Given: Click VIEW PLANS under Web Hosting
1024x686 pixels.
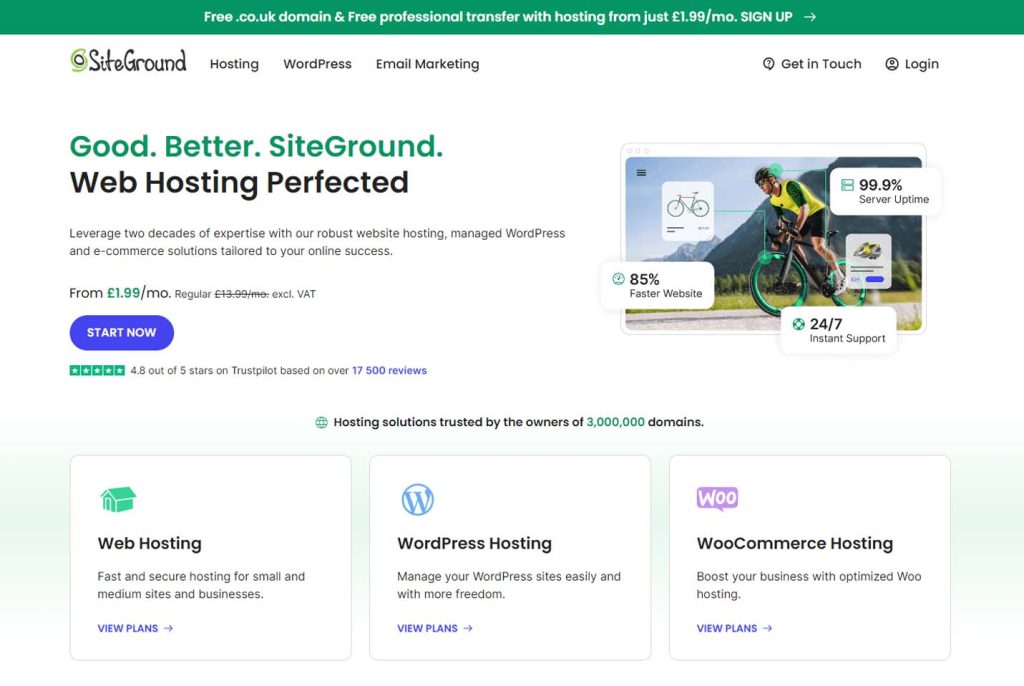Looking at the screenshot, I should click(x=127, y=628).
